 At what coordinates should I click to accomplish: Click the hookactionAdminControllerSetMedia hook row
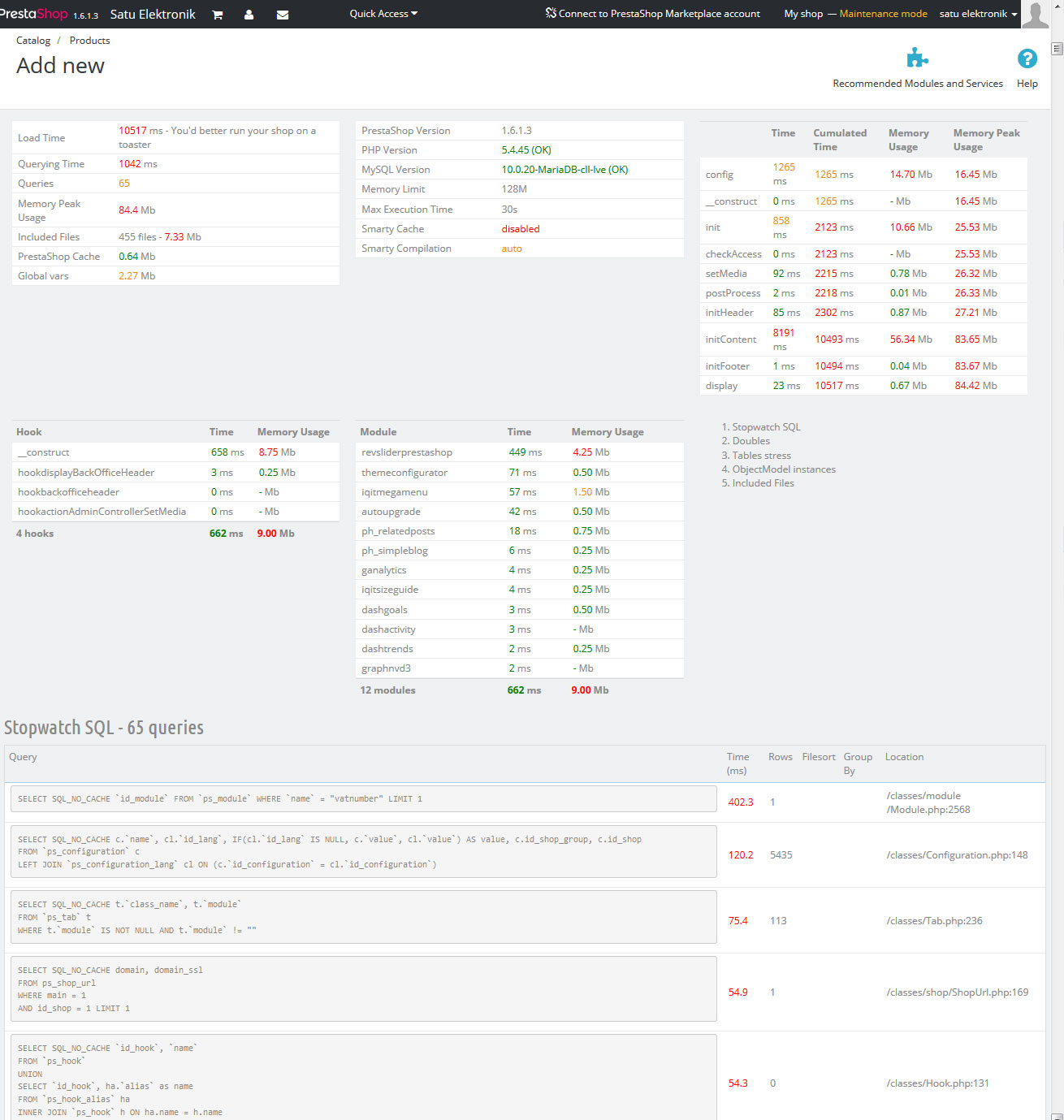[175, 512]
